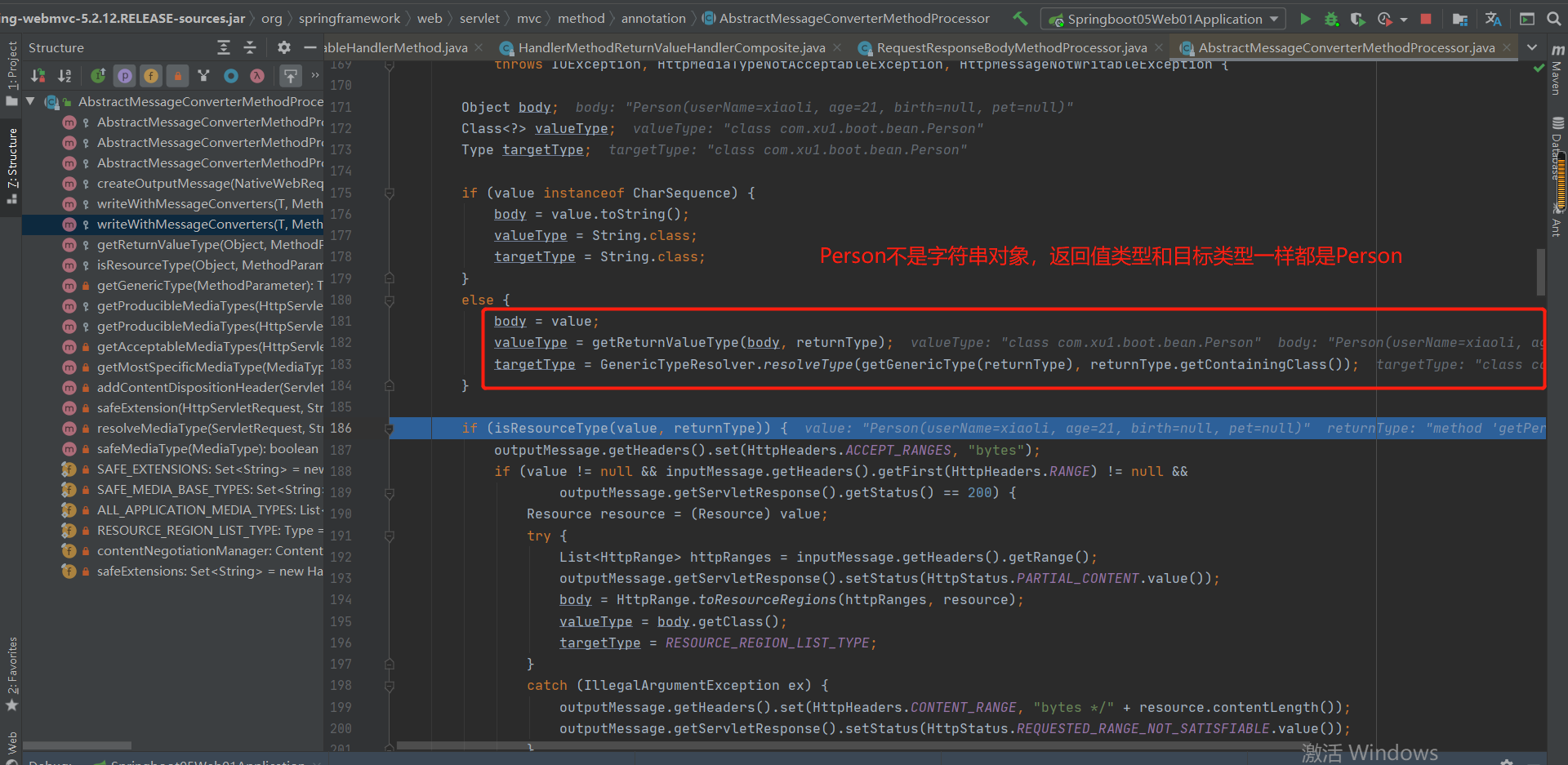Click the Build project hammer icon
This screenshot has height=765, width=1568.
pyautogui.click(x=1020, y=18)
